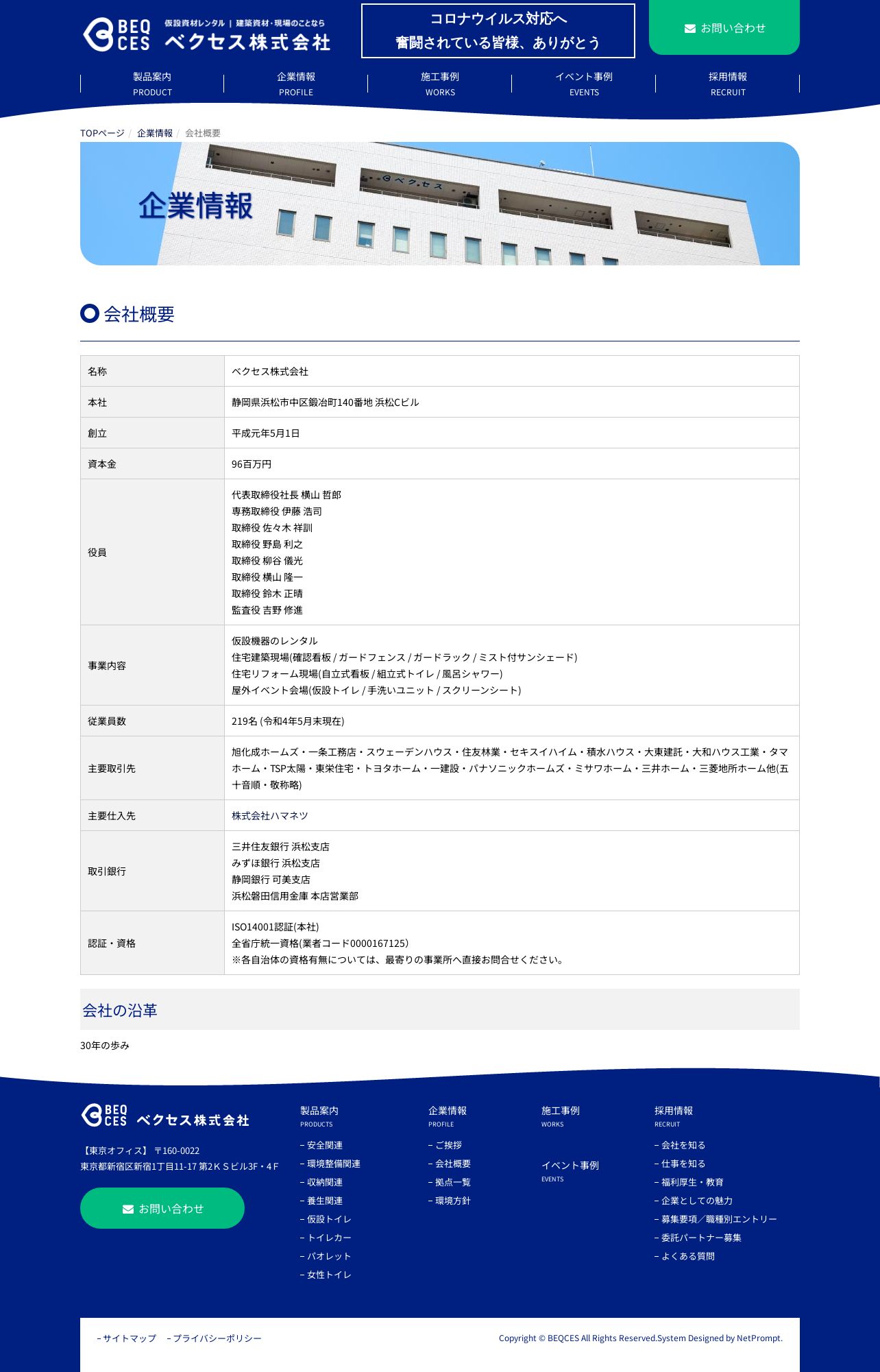Open the 採用情報 RECRUIT menu
880x1372 pixels.
(728, 84)
